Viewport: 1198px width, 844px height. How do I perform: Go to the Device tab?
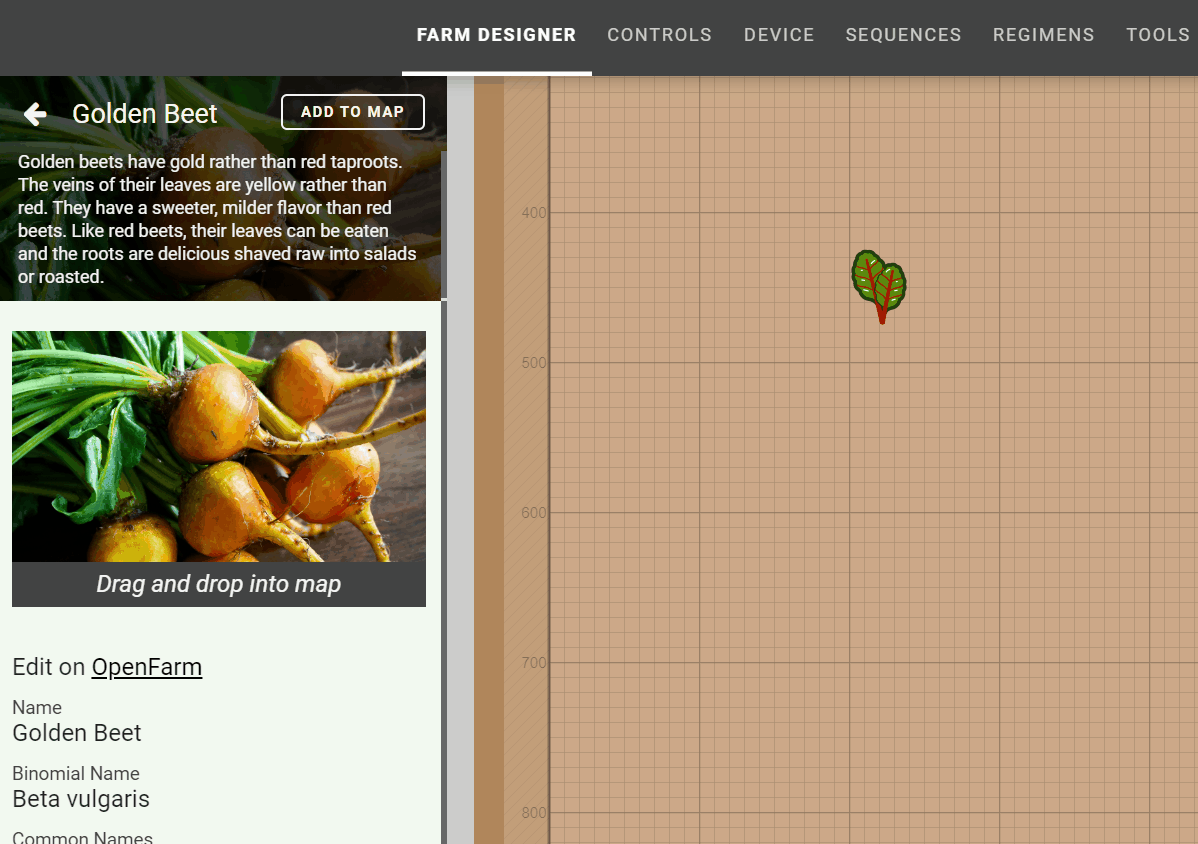(778, 35)
